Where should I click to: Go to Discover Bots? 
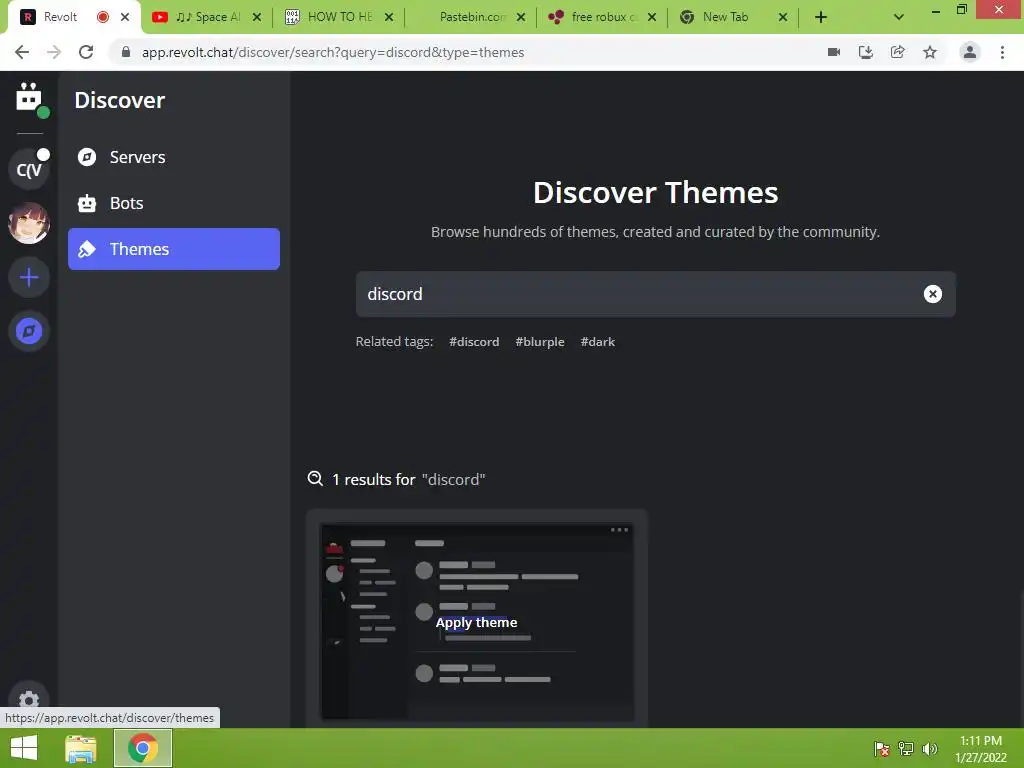174,203
